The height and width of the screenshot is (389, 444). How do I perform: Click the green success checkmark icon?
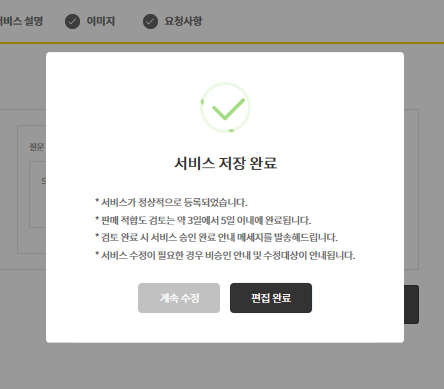[x=225, y=107]
